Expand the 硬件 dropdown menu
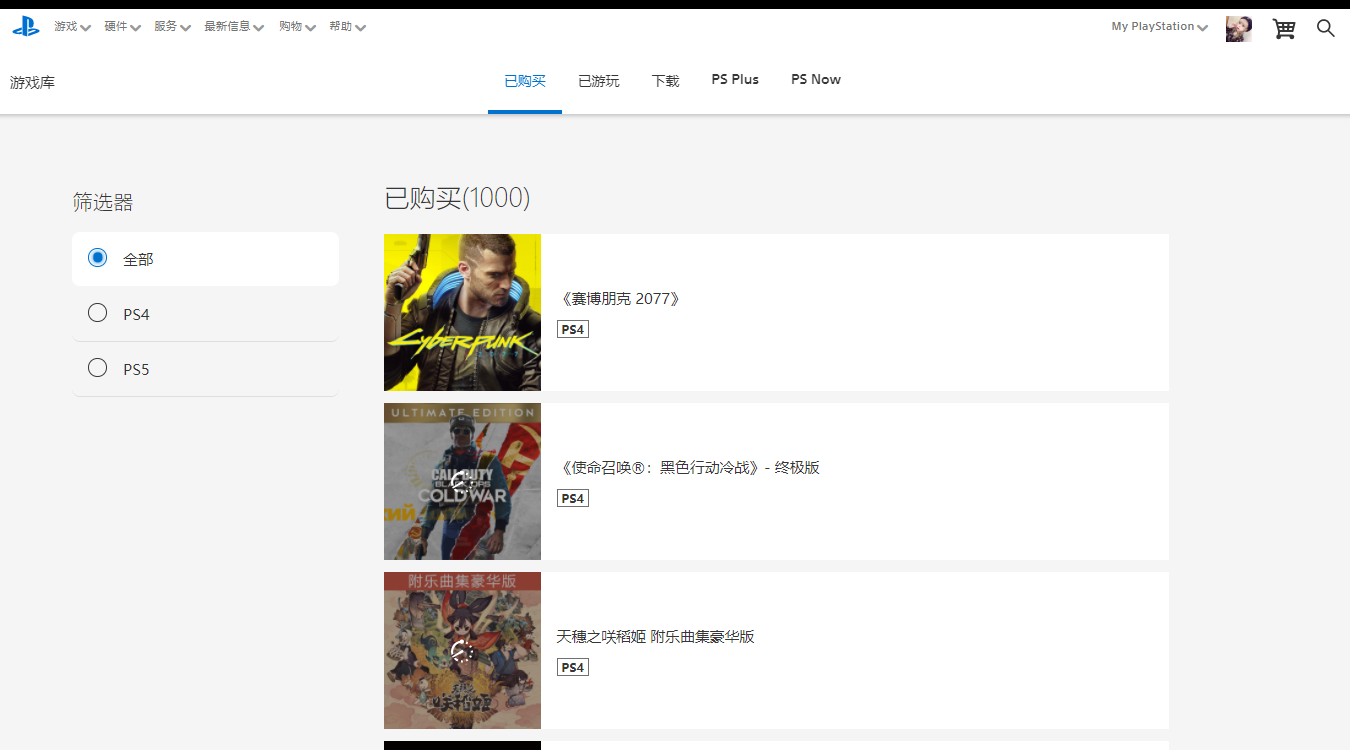This screenshot has height=750, width=1350. tap(122, 27)
